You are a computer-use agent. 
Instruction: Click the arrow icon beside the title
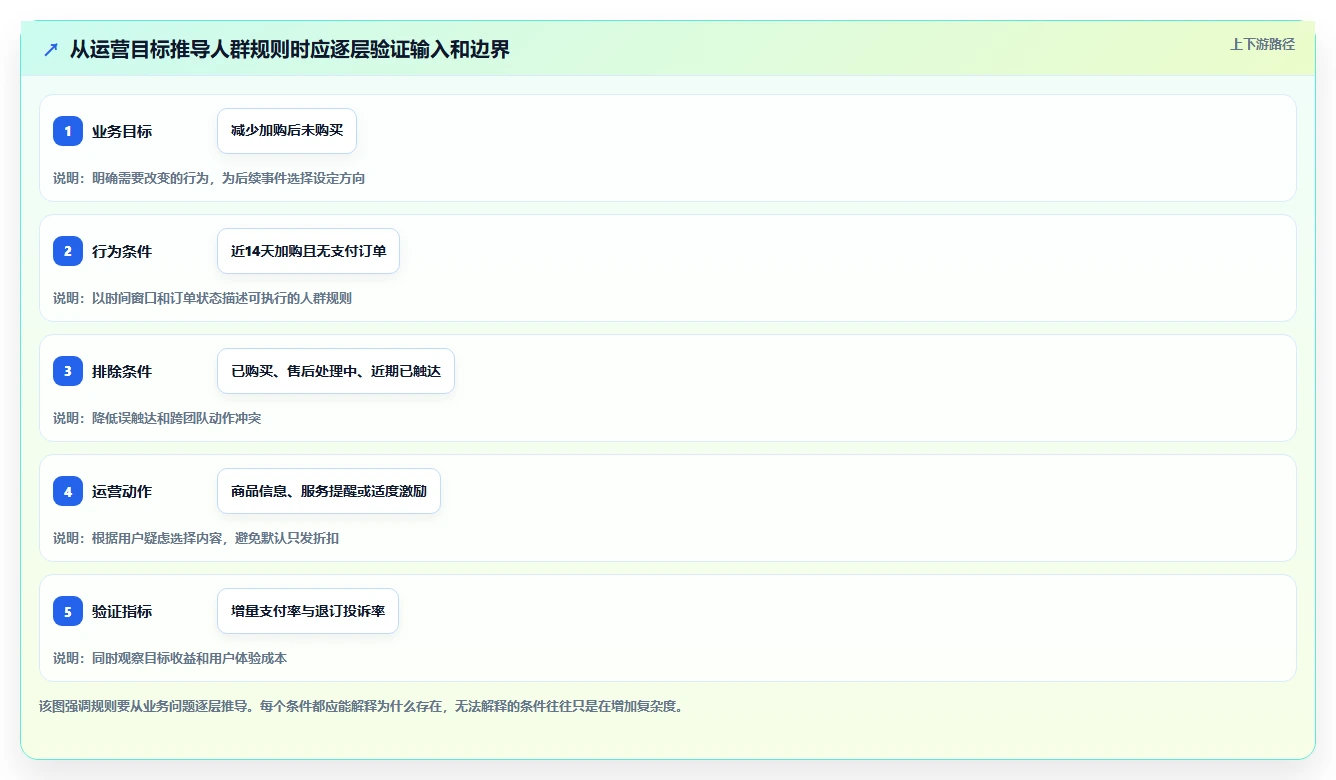tap(51, 49)
